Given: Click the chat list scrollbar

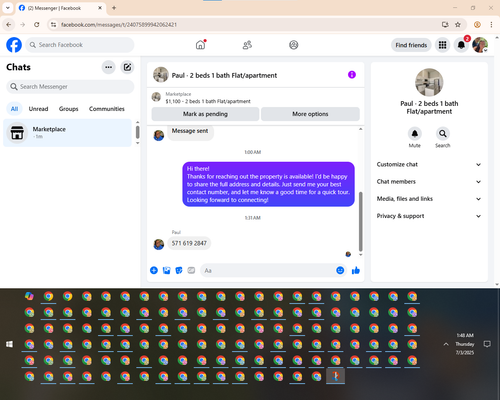Looking at the screenshot, I should click(x=137, y=132).
